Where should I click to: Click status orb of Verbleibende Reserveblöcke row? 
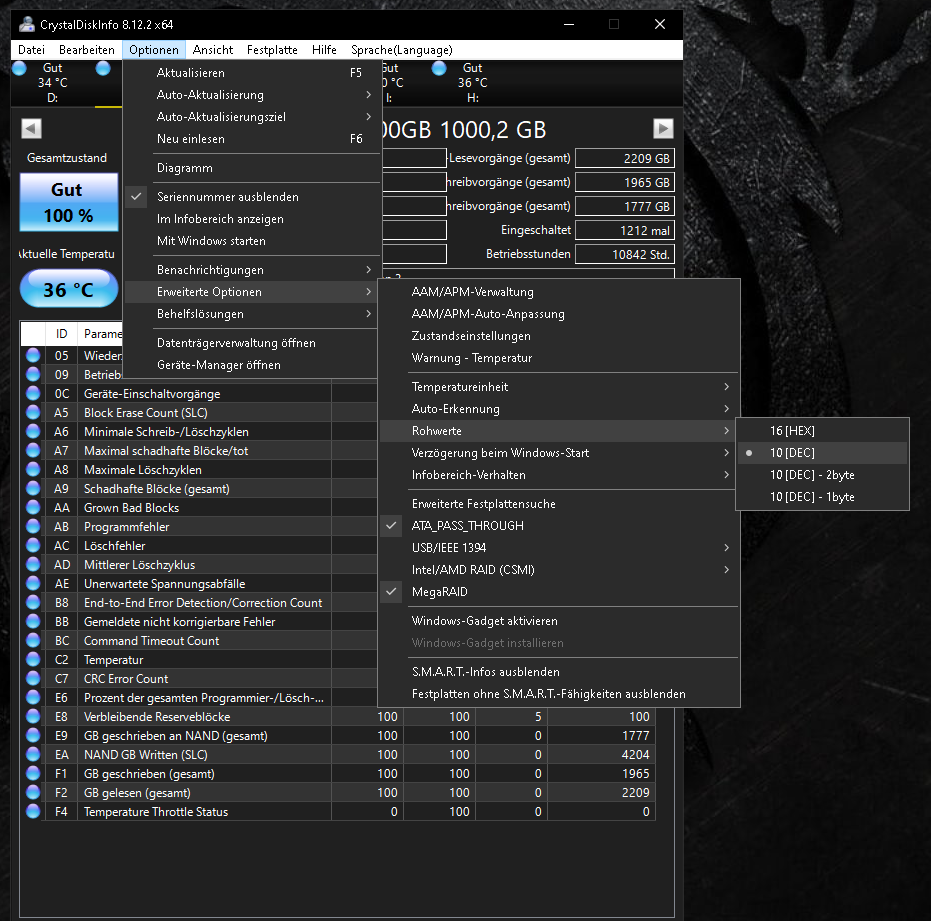point(33,716)
